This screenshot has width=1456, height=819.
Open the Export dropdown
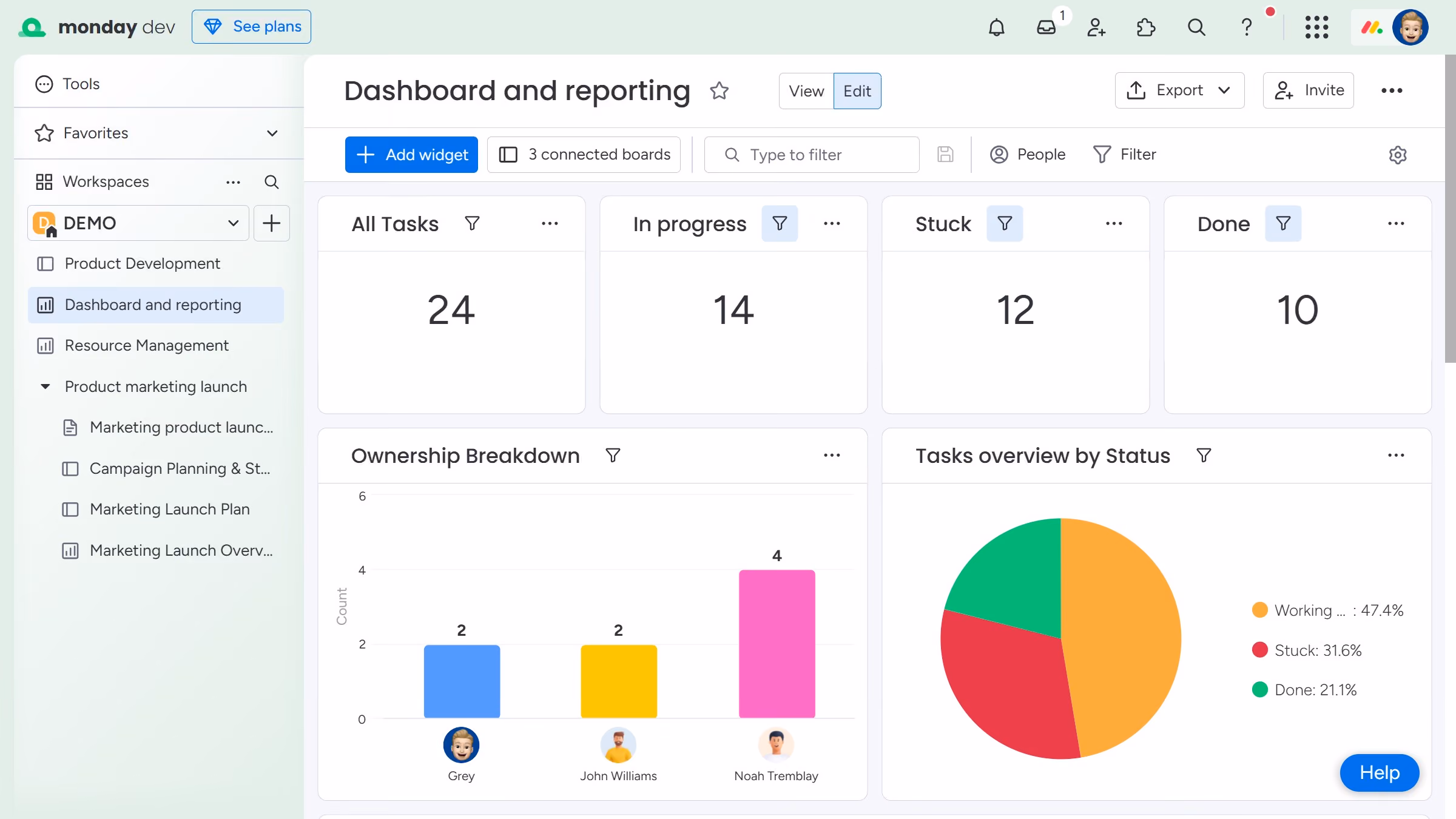pos(1179,90)
